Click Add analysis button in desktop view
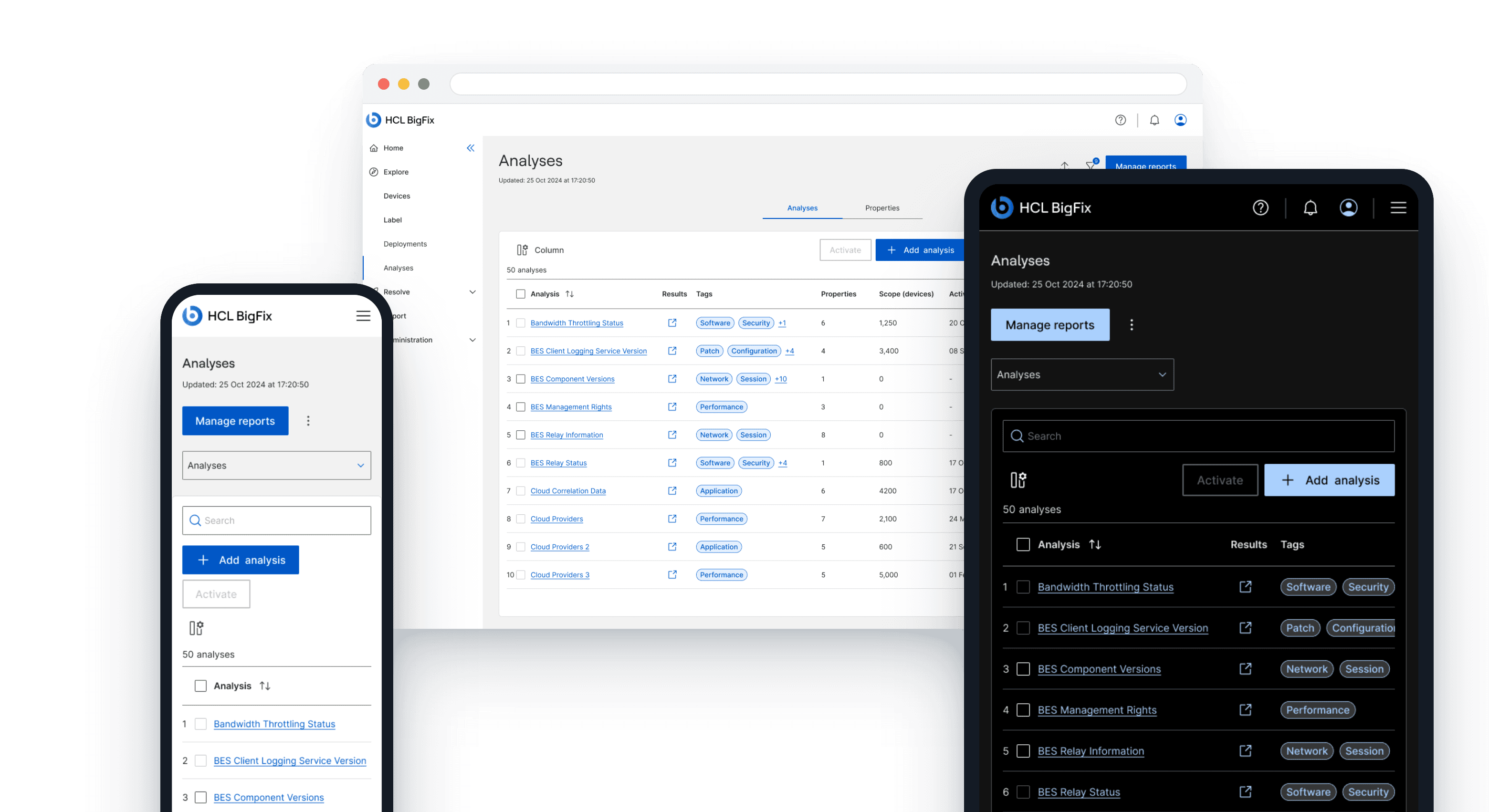This screenshot has height=812, width=1489. 920,250
